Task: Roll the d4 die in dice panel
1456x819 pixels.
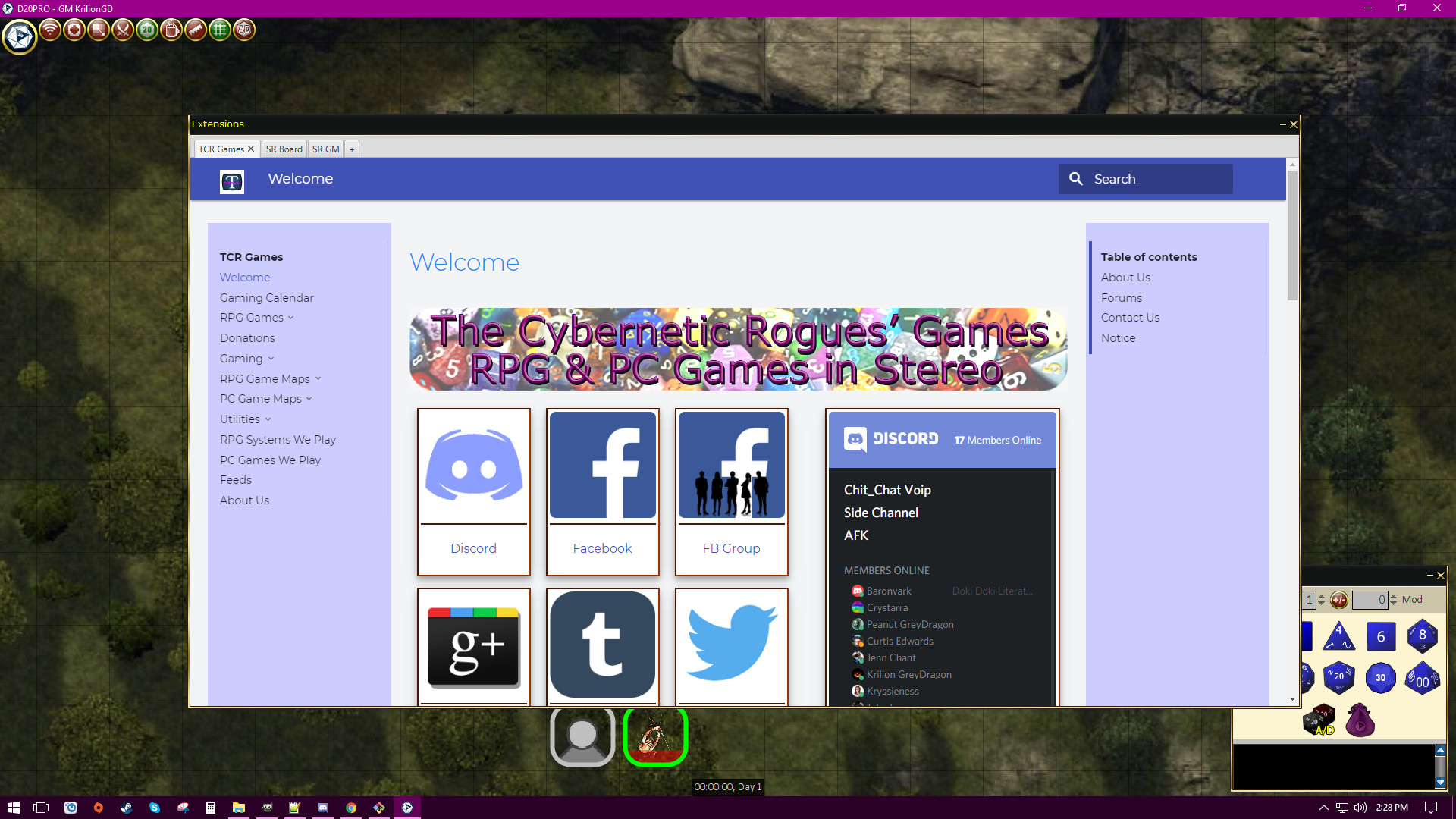Action: point(1338,636)
